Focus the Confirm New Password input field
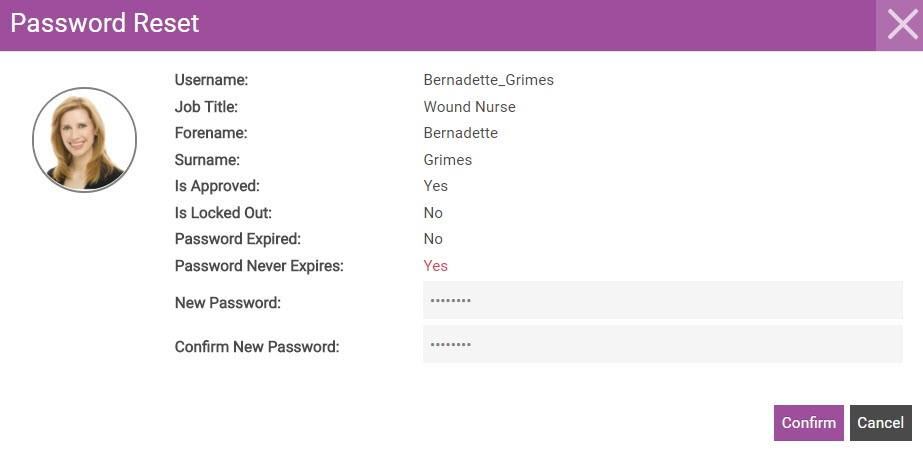Screen dimensions: 923x456 click(662, 344)
